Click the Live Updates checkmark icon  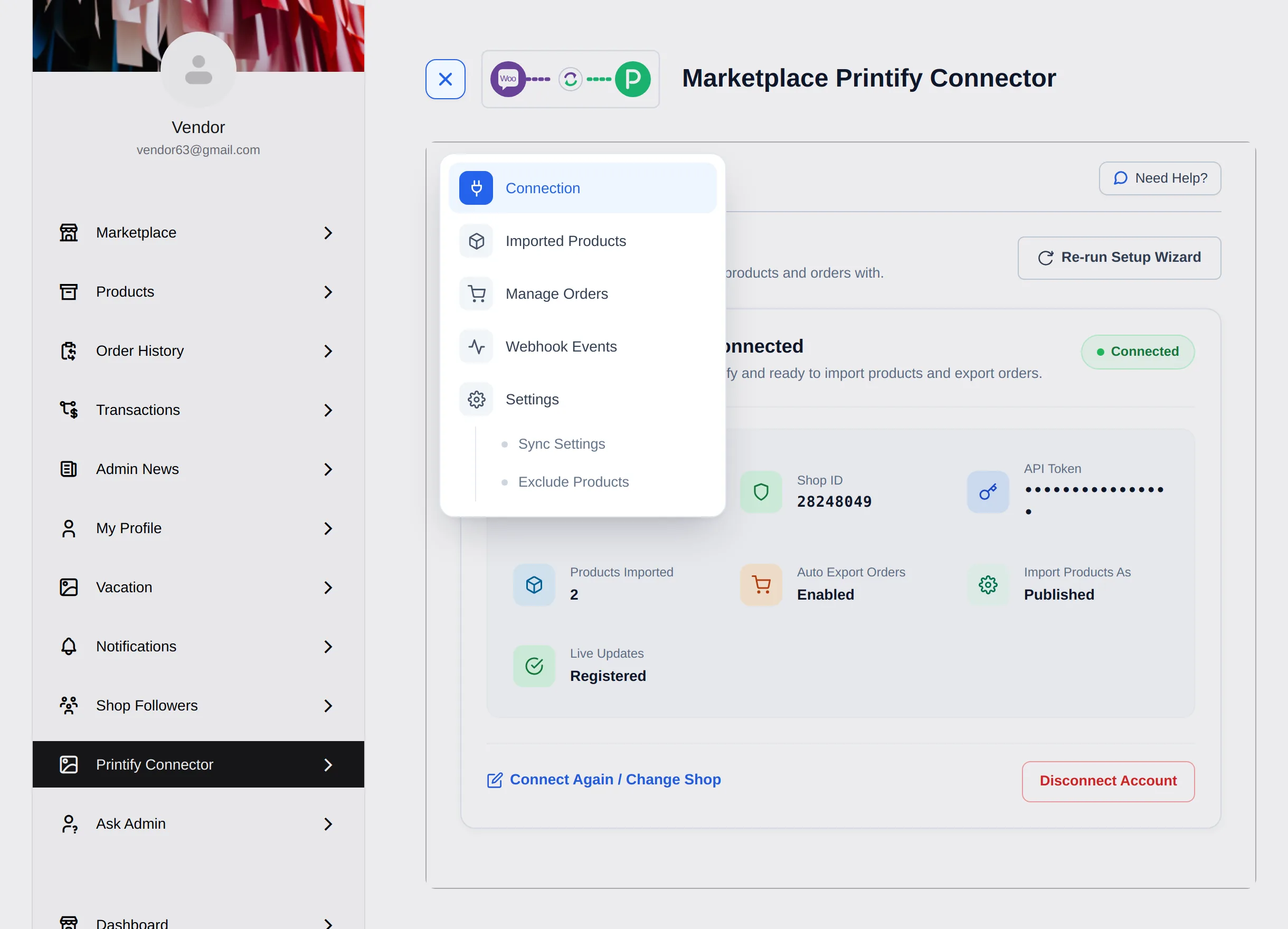[x=534, y=666]
